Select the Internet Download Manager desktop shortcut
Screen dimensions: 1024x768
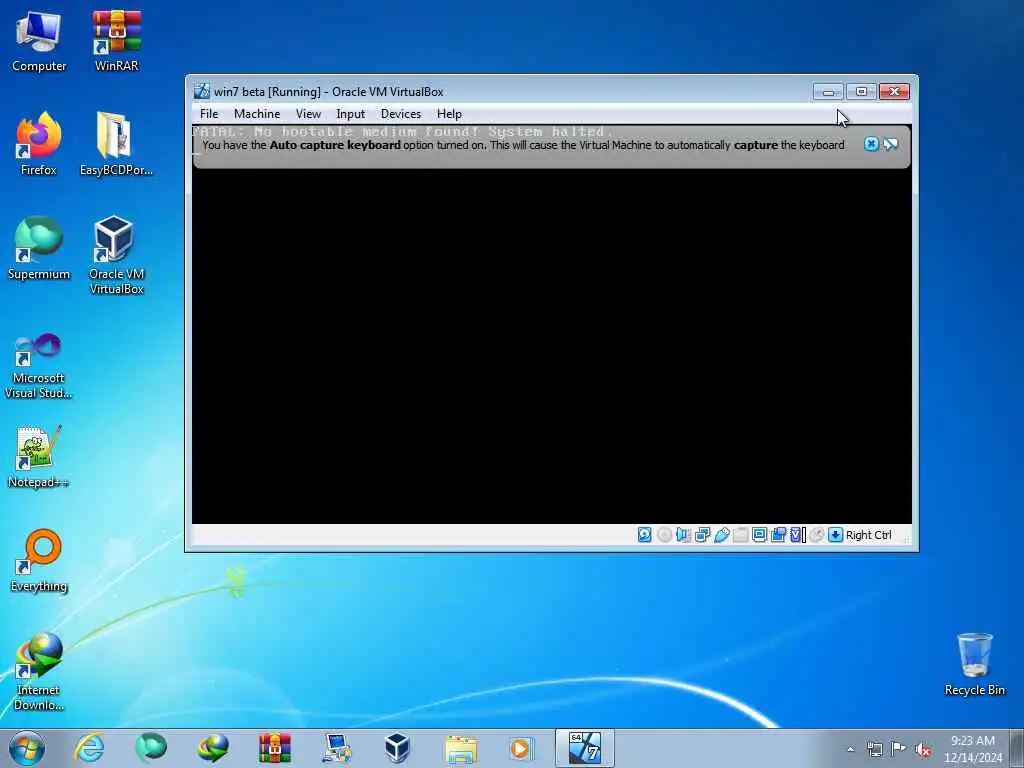click(x=39, y=671)
